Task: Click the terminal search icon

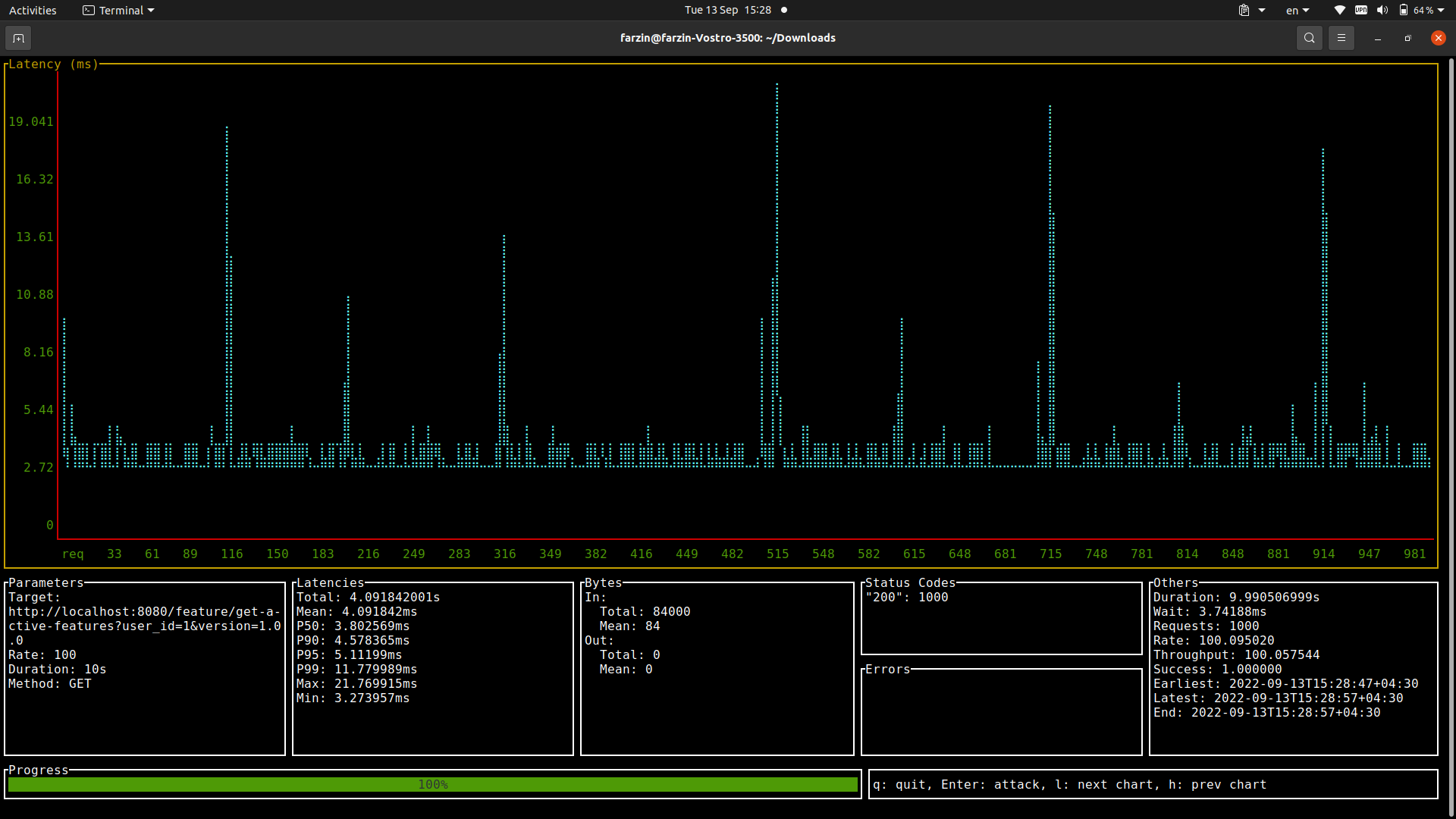Action: 1309,38
